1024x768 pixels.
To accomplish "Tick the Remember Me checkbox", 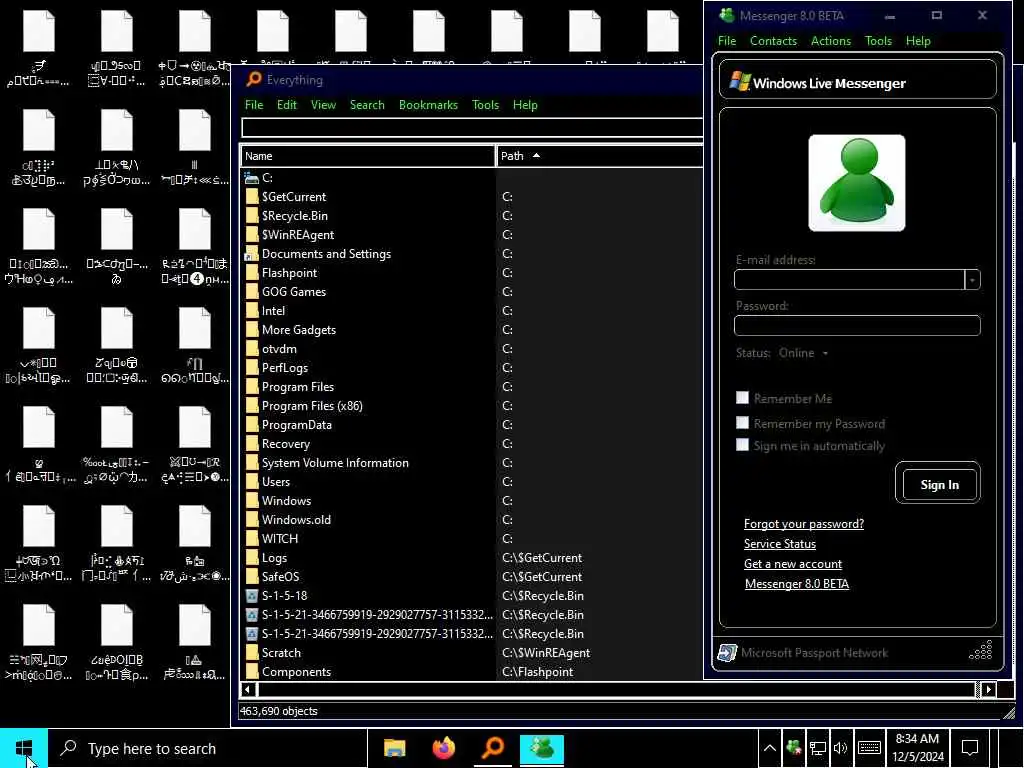I will click(x=743, y=398).
